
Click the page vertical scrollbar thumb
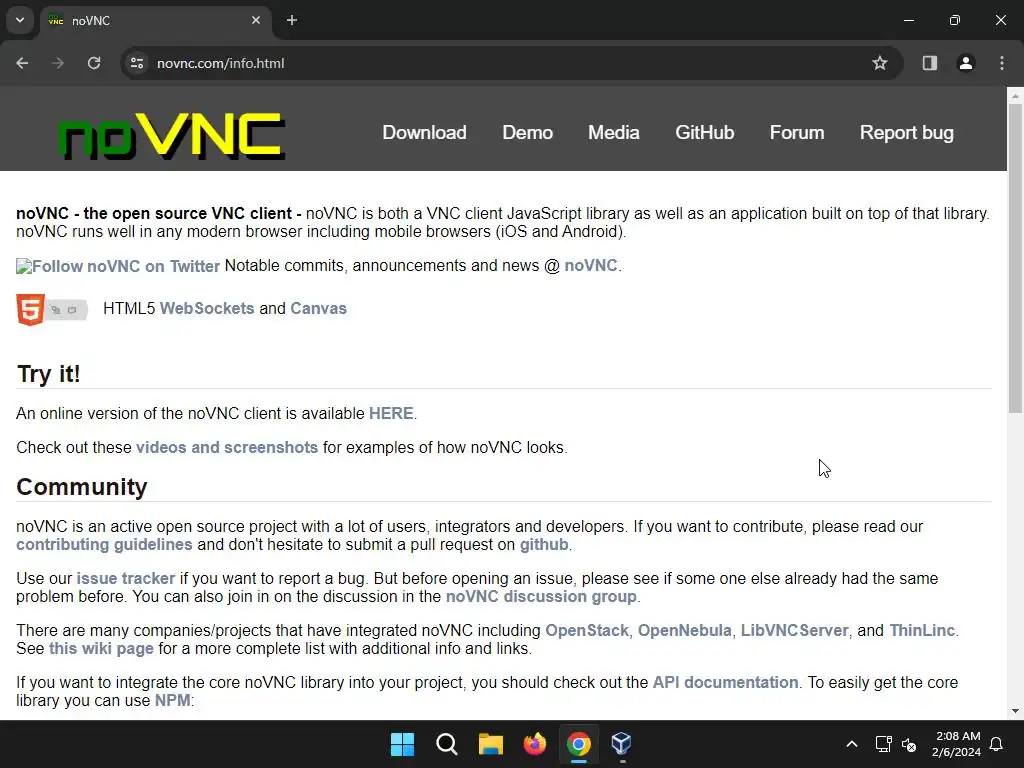tap(1015, 258)
